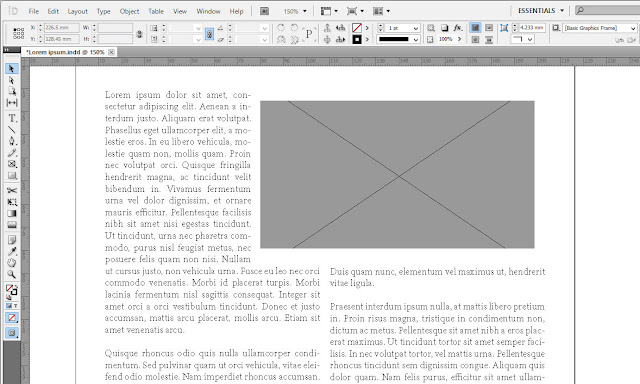Open object effects fx button
The height and width of the screenshot is (384, 640).
[458, 28]
